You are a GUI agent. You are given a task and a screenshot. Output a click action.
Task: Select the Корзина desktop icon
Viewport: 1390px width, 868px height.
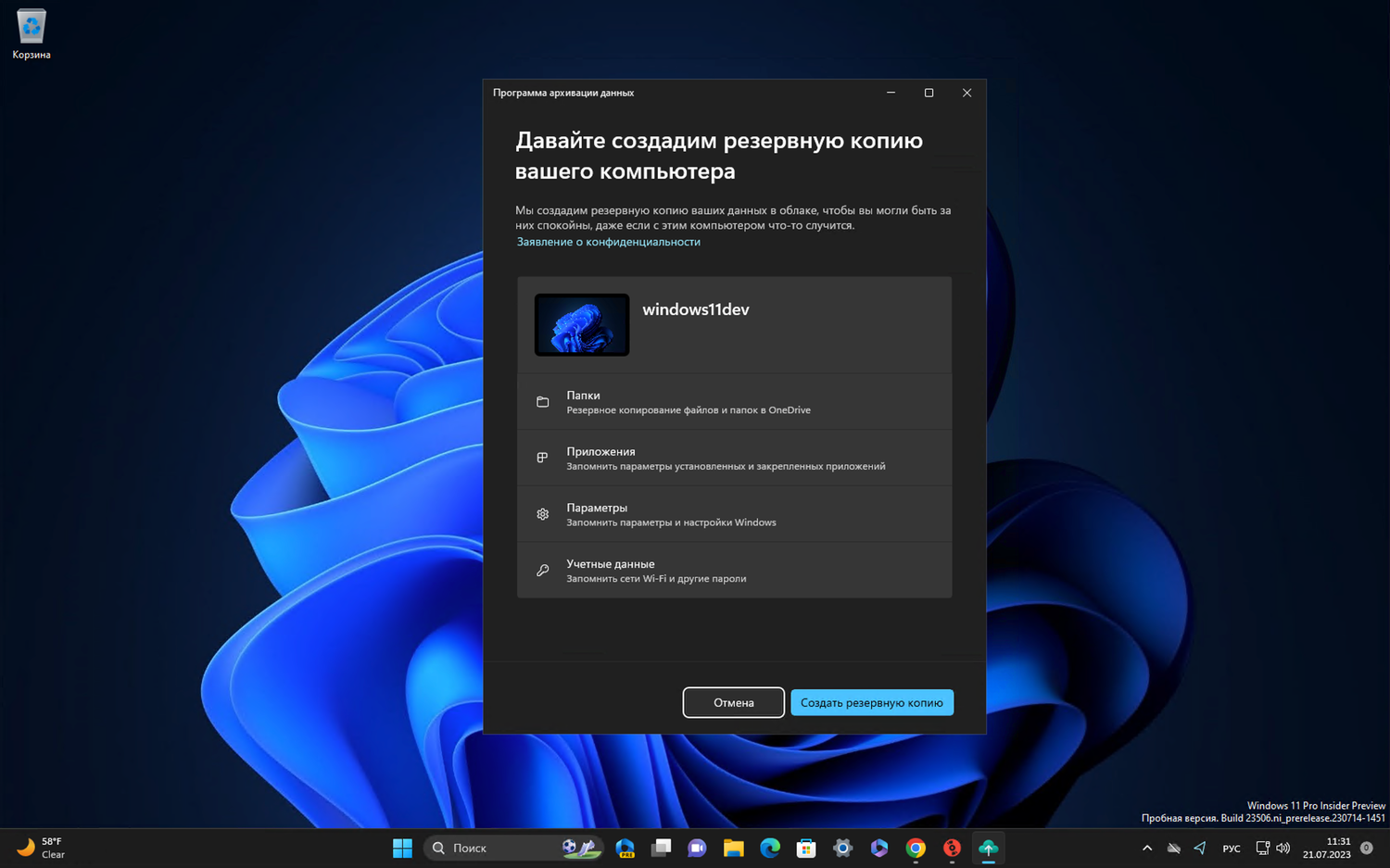coord(32,35)
